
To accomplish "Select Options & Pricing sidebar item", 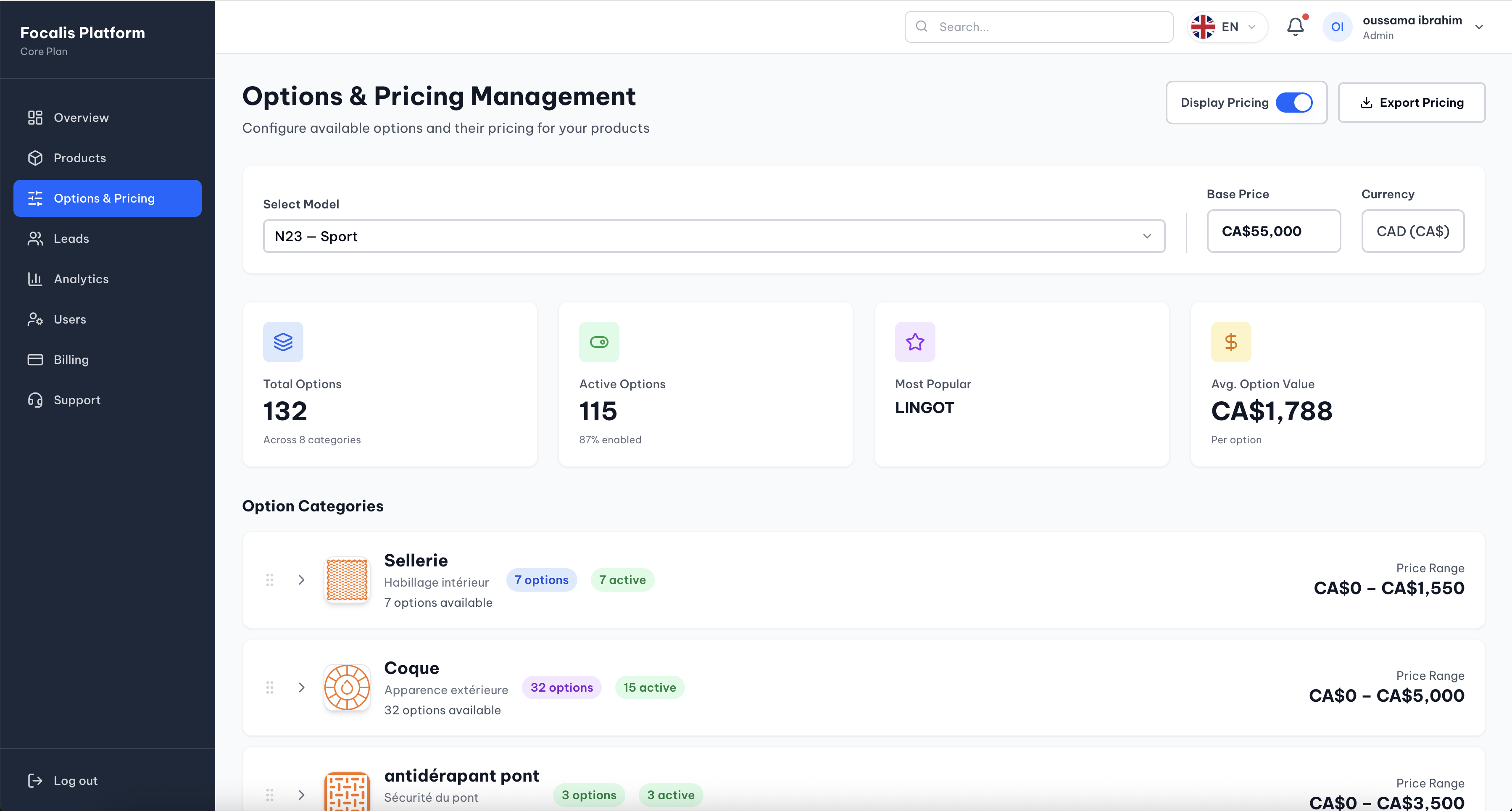I will [x=108, y=198].
